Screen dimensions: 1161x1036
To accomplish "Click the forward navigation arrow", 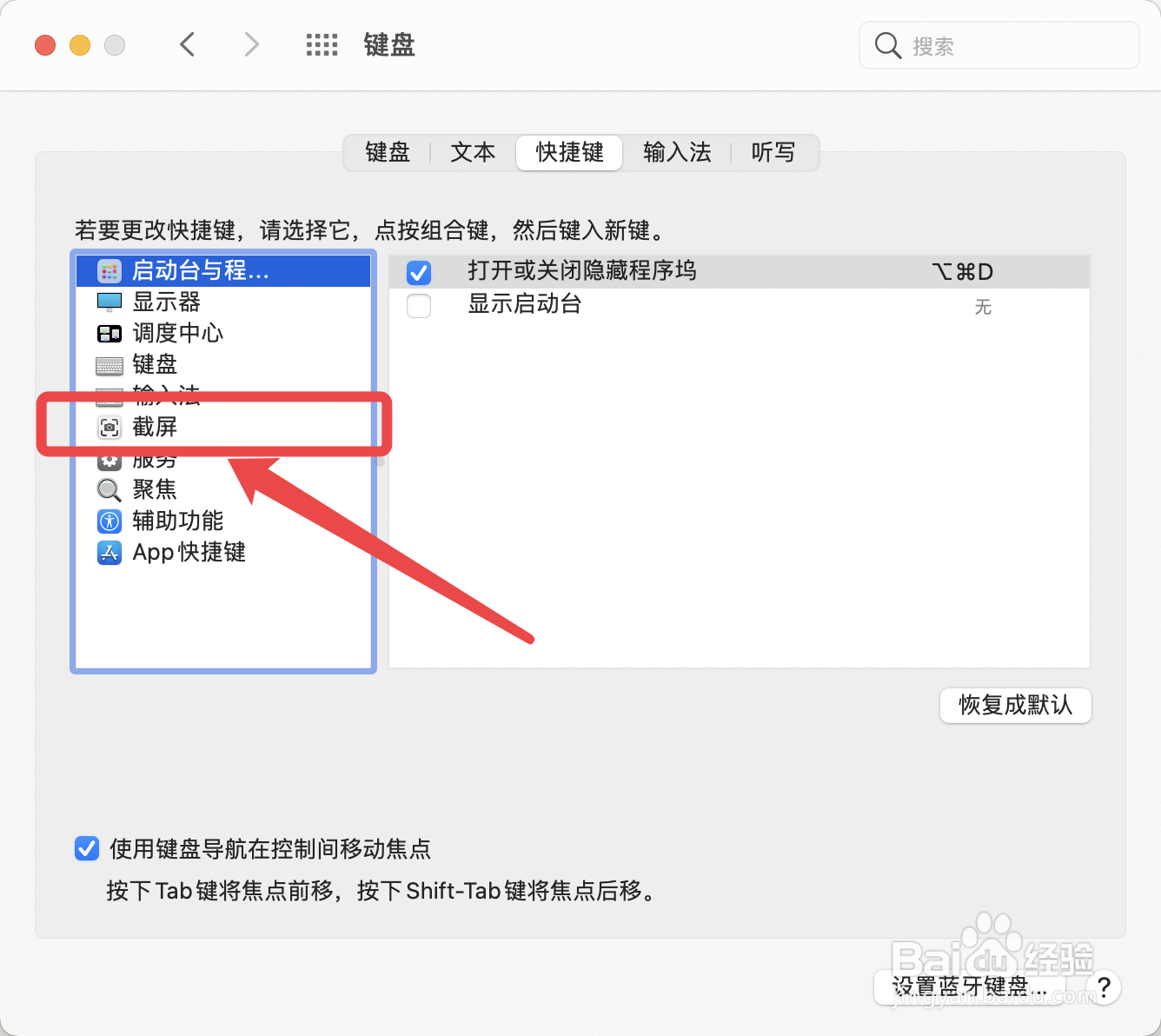I will [251, 44].
